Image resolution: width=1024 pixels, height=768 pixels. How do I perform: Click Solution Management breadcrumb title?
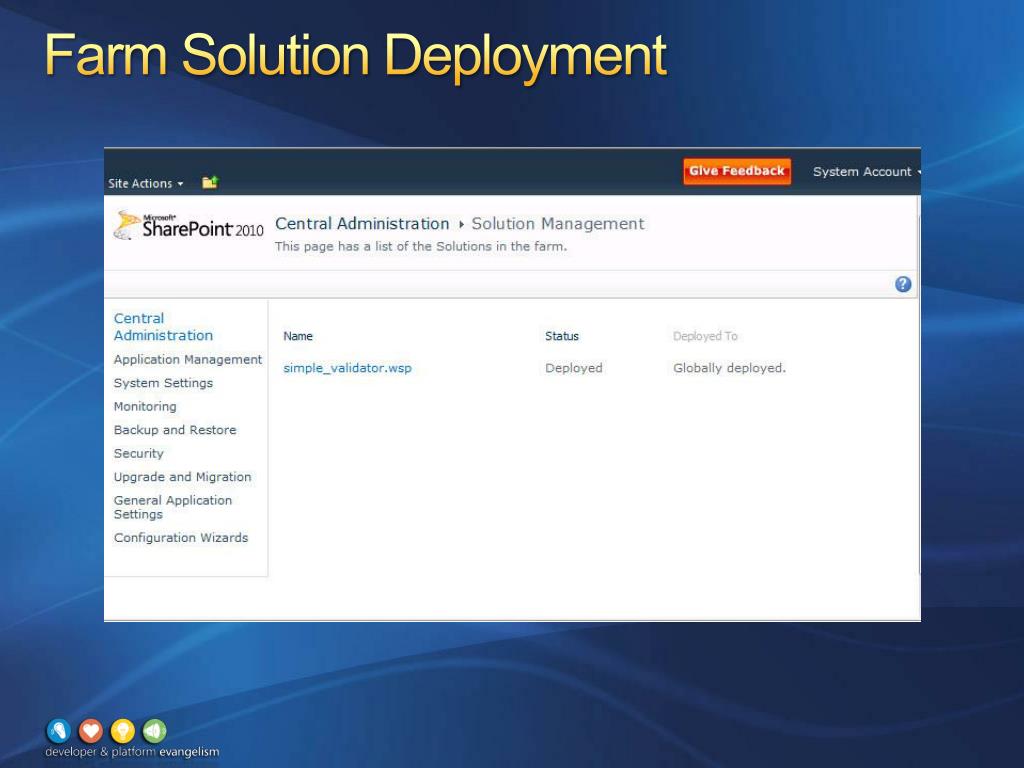point(558,224)
